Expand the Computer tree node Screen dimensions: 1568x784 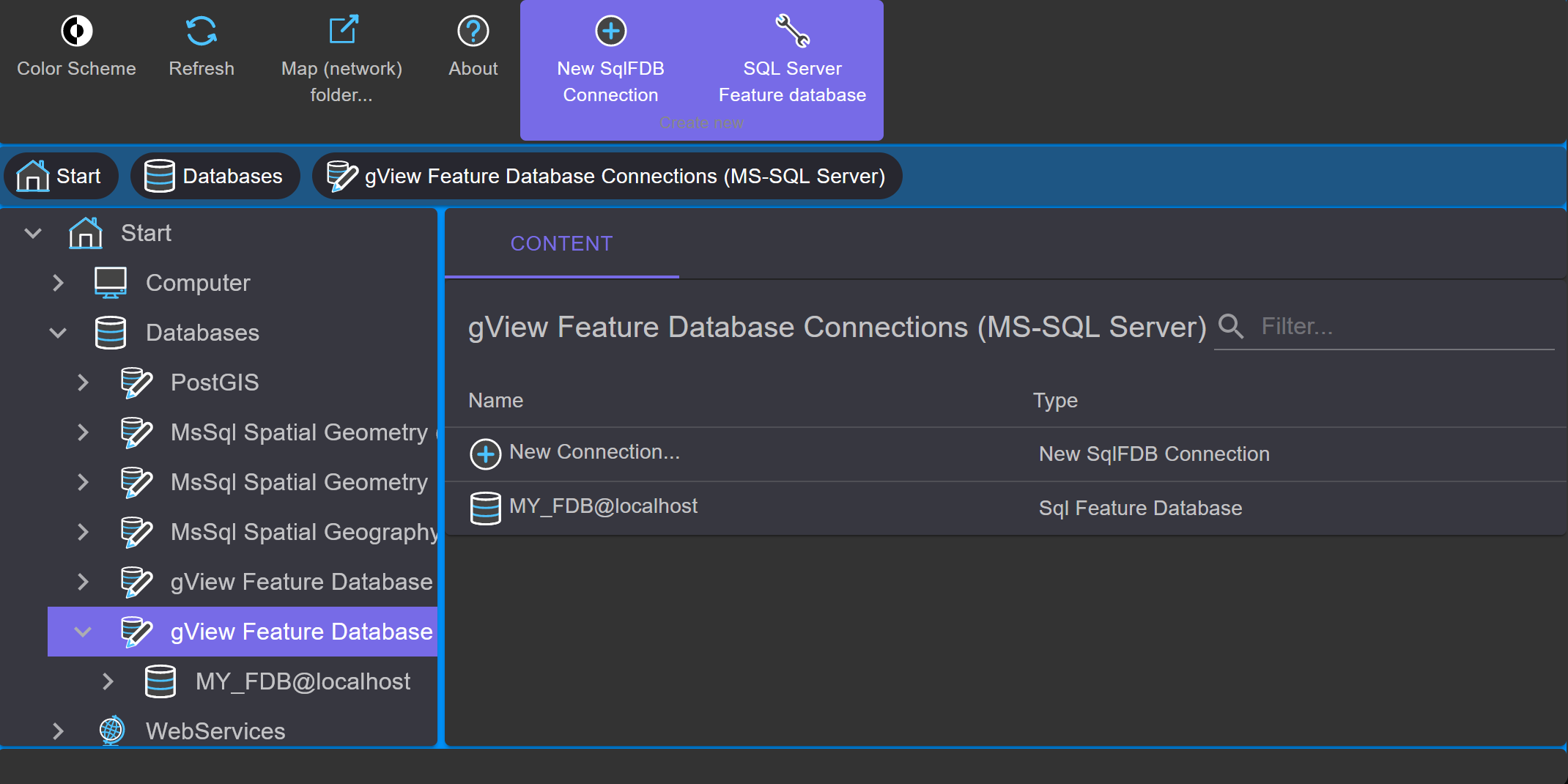coord(58,283)
